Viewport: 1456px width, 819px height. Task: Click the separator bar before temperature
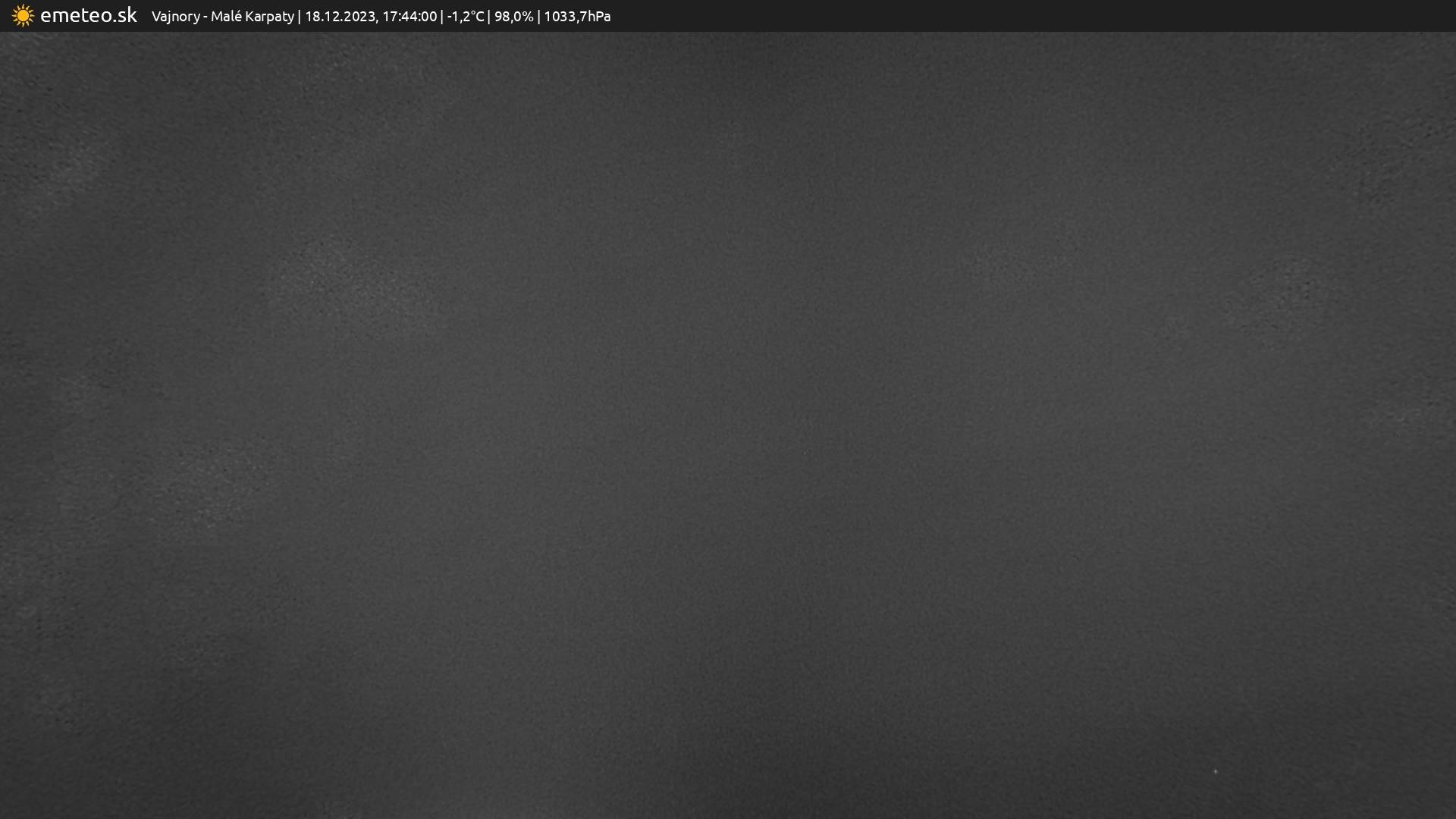point(442,16)
